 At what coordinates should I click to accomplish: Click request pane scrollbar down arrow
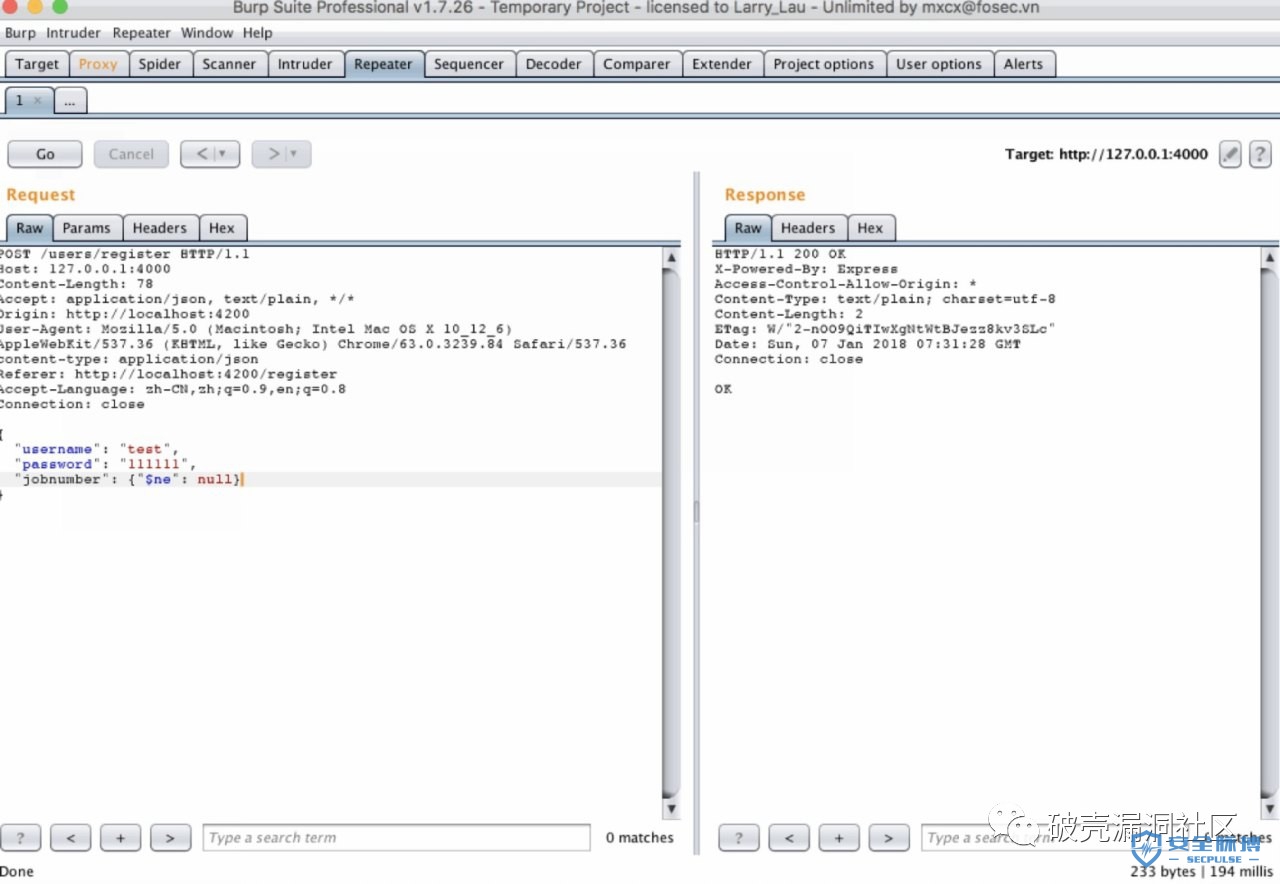[x=671, y=808]
